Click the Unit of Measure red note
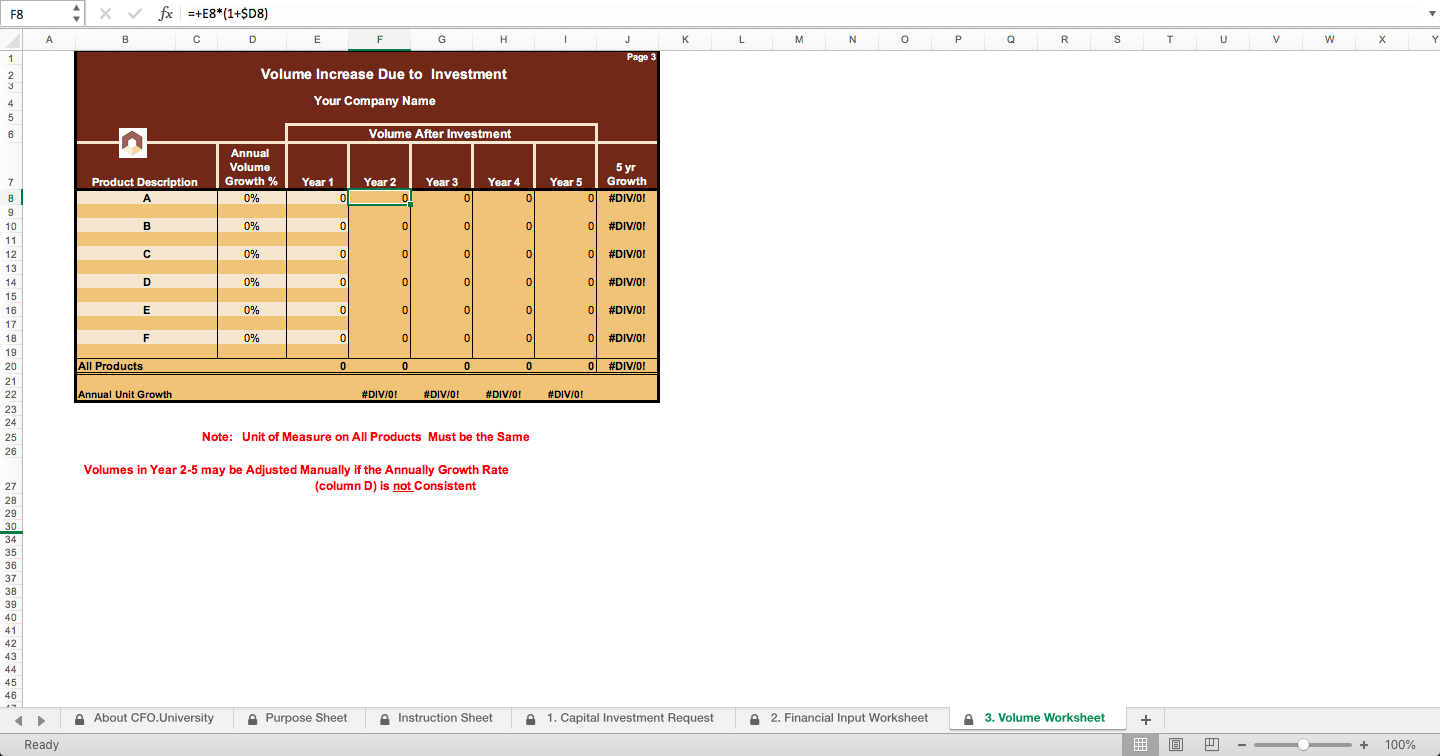 pos(366,437)
